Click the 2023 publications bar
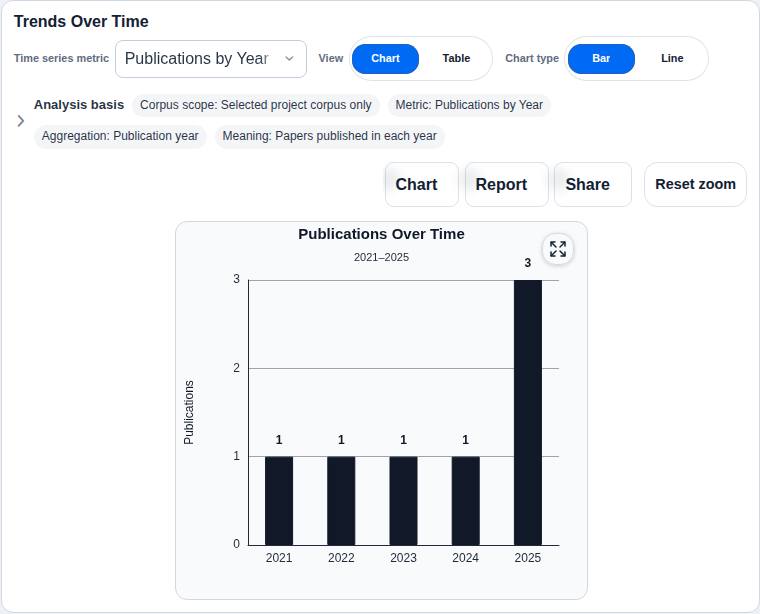760x614 pixels. (x=403, y=501)
